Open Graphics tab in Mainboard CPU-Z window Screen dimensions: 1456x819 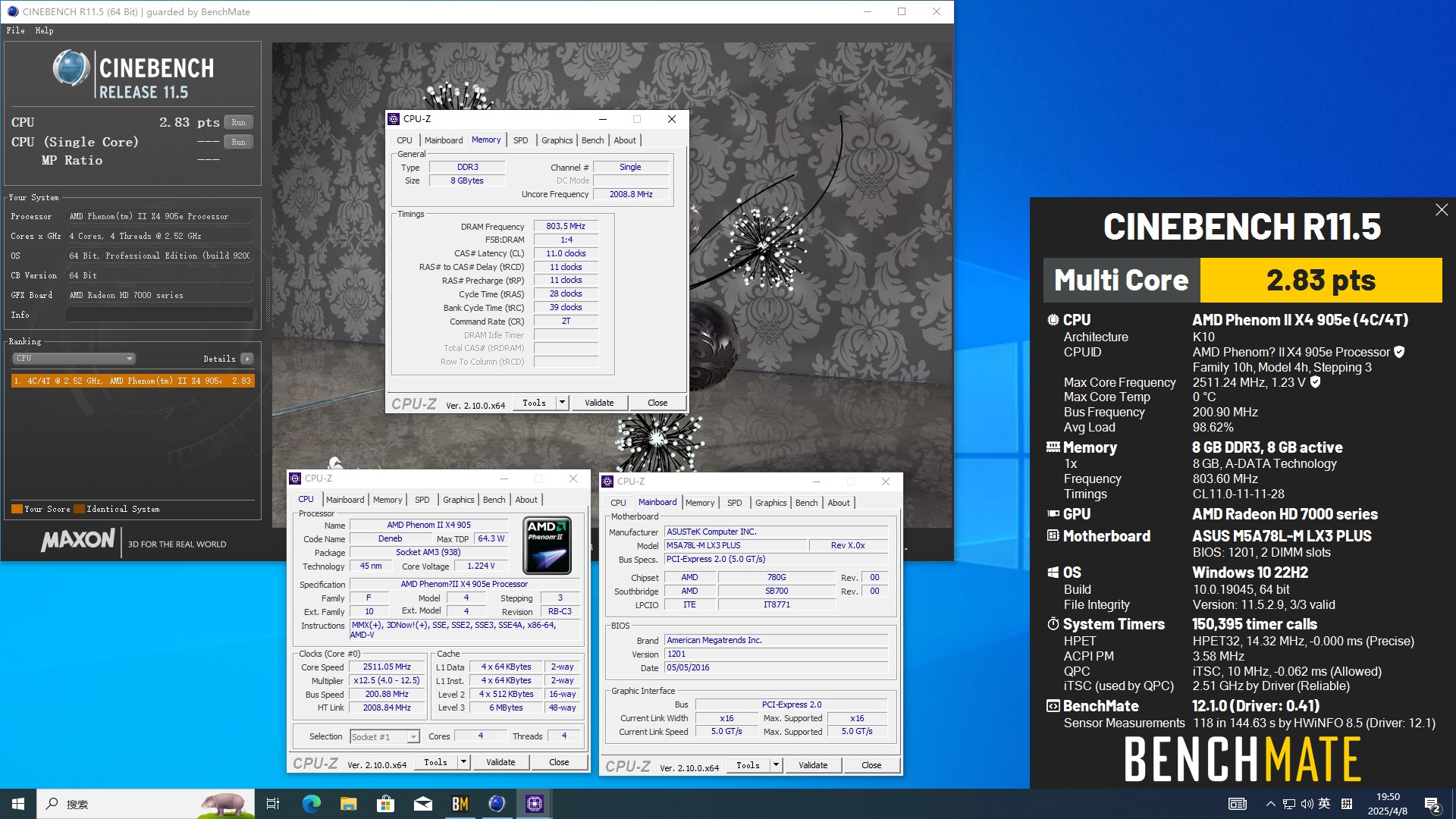click(x=770, y=503)
